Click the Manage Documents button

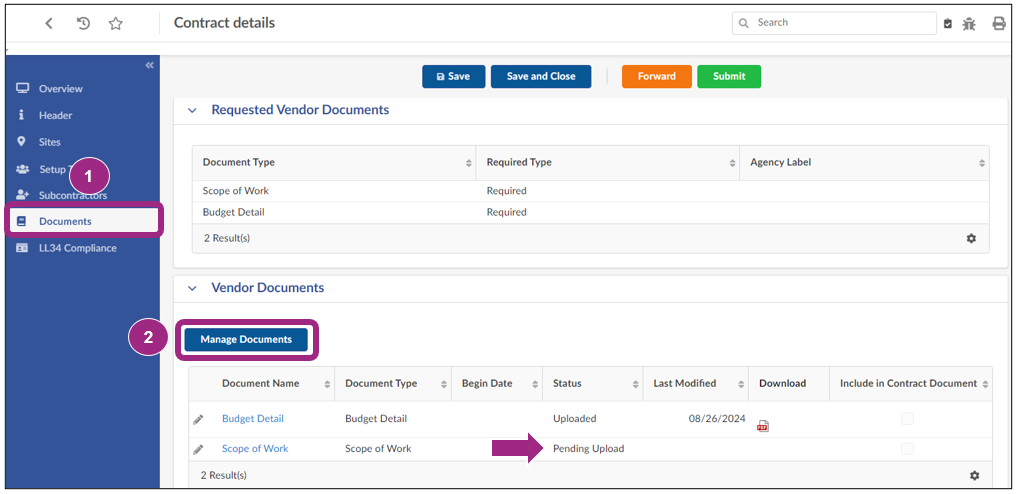[x=246, y=339]
